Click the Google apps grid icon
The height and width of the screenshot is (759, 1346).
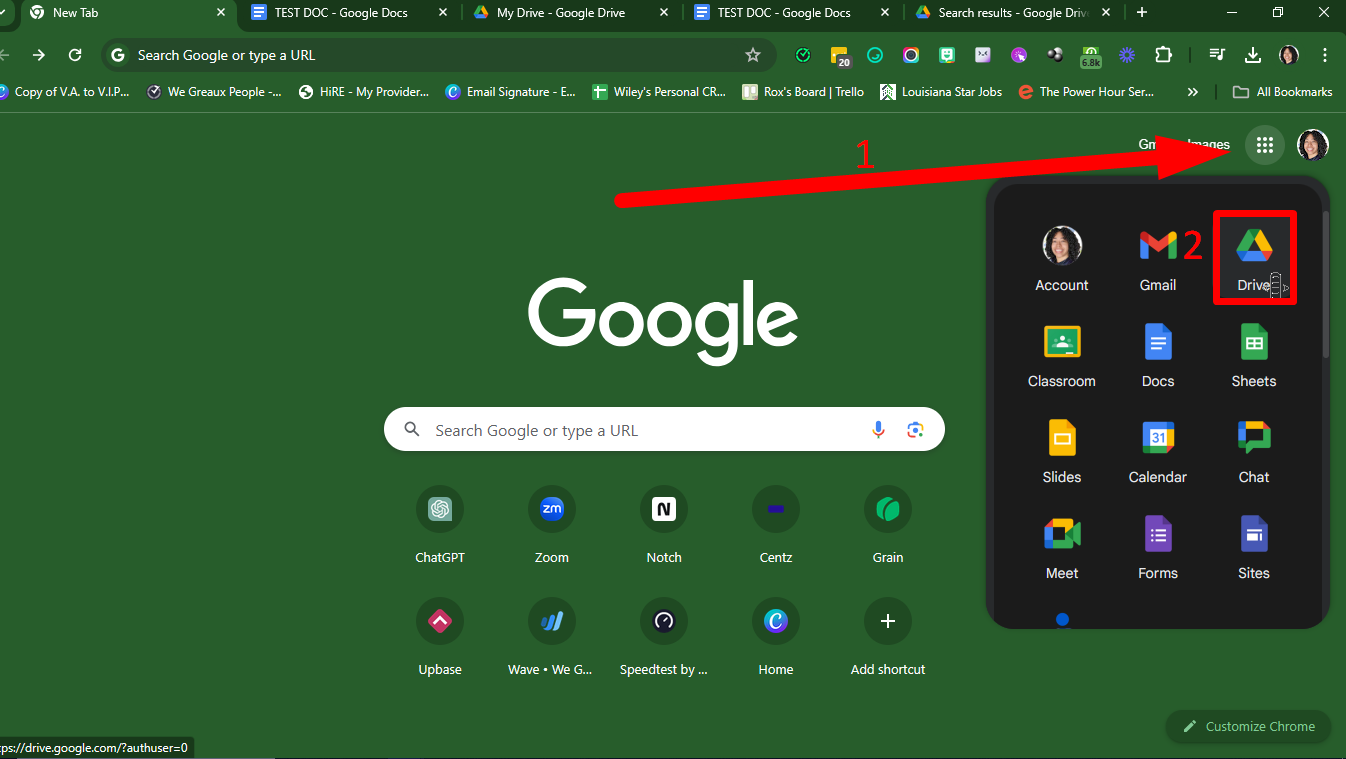pyautogui.click(x=1264, y=145)
